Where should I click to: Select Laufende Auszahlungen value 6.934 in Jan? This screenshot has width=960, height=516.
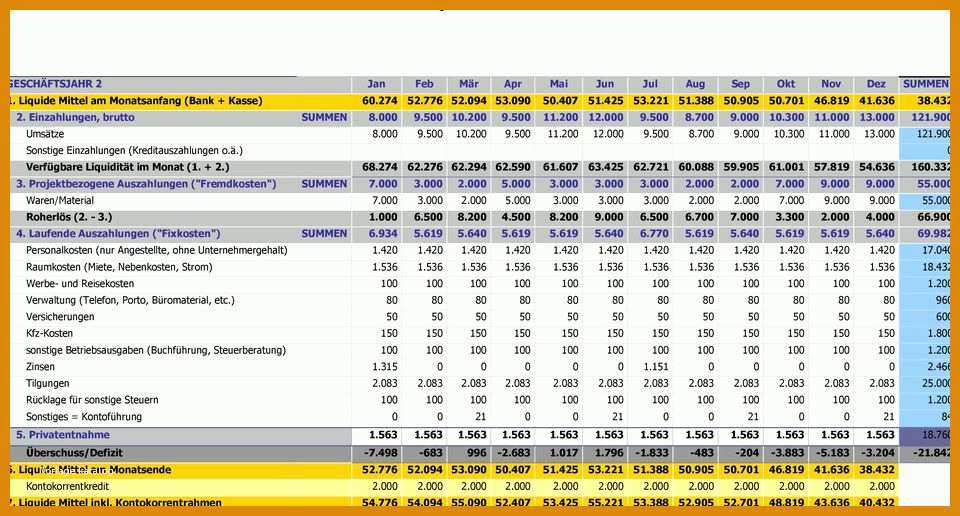click(x=383, y=233)
